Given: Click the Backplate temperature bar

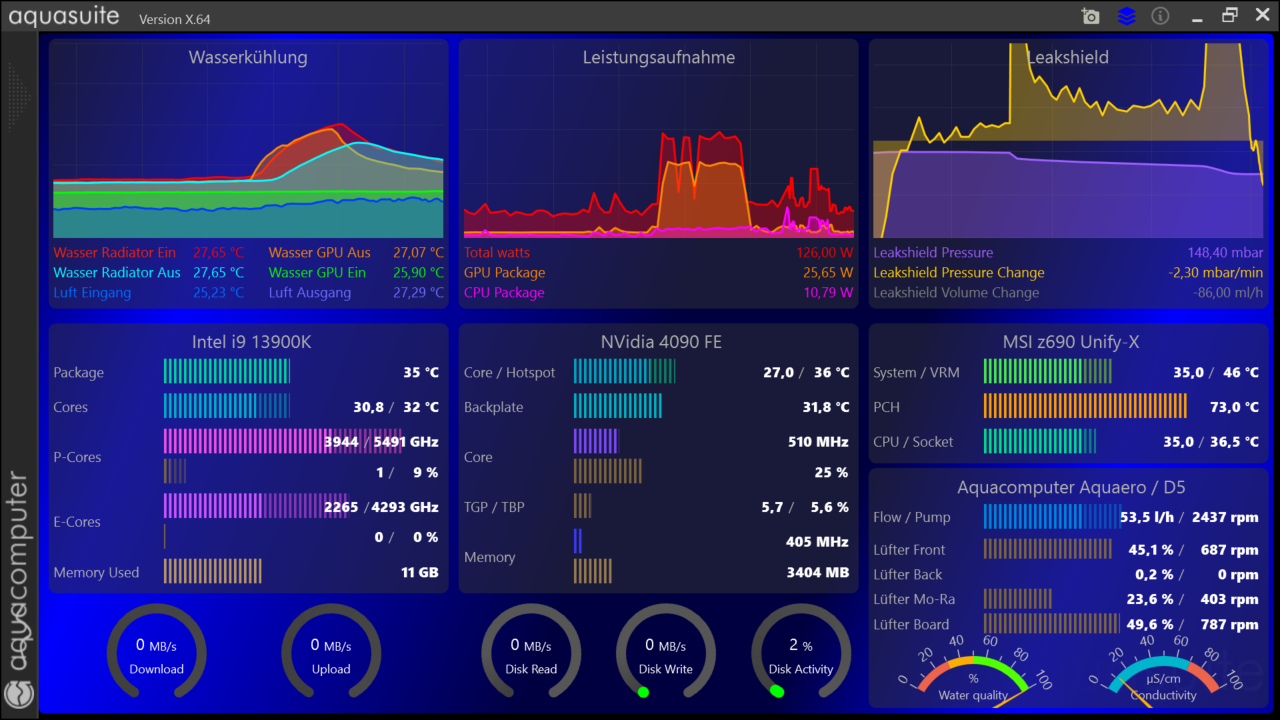Looking at the screenshot, I should [x=617, y=406].
